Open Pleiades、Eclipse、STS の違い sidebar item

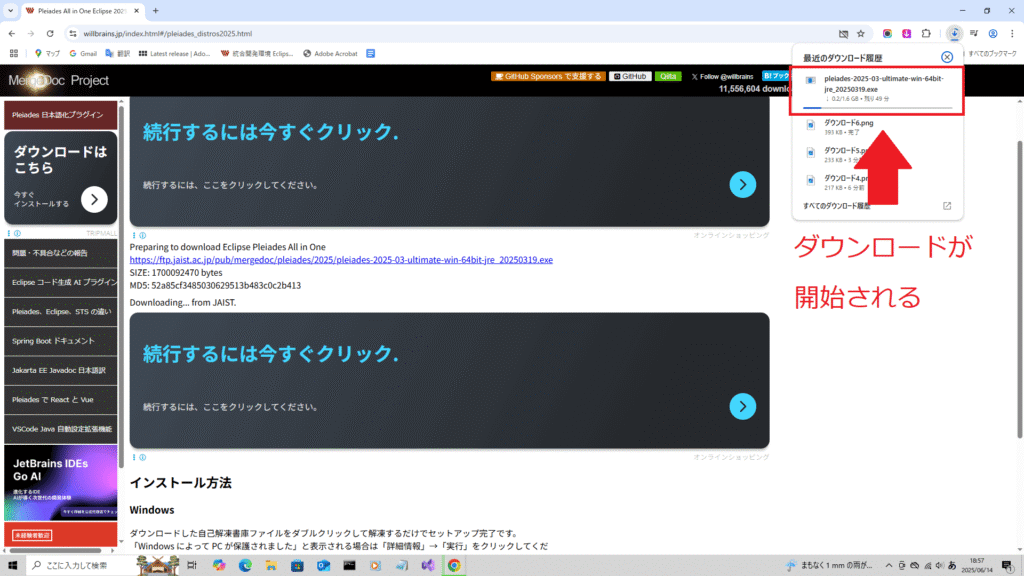coord(61,312)
